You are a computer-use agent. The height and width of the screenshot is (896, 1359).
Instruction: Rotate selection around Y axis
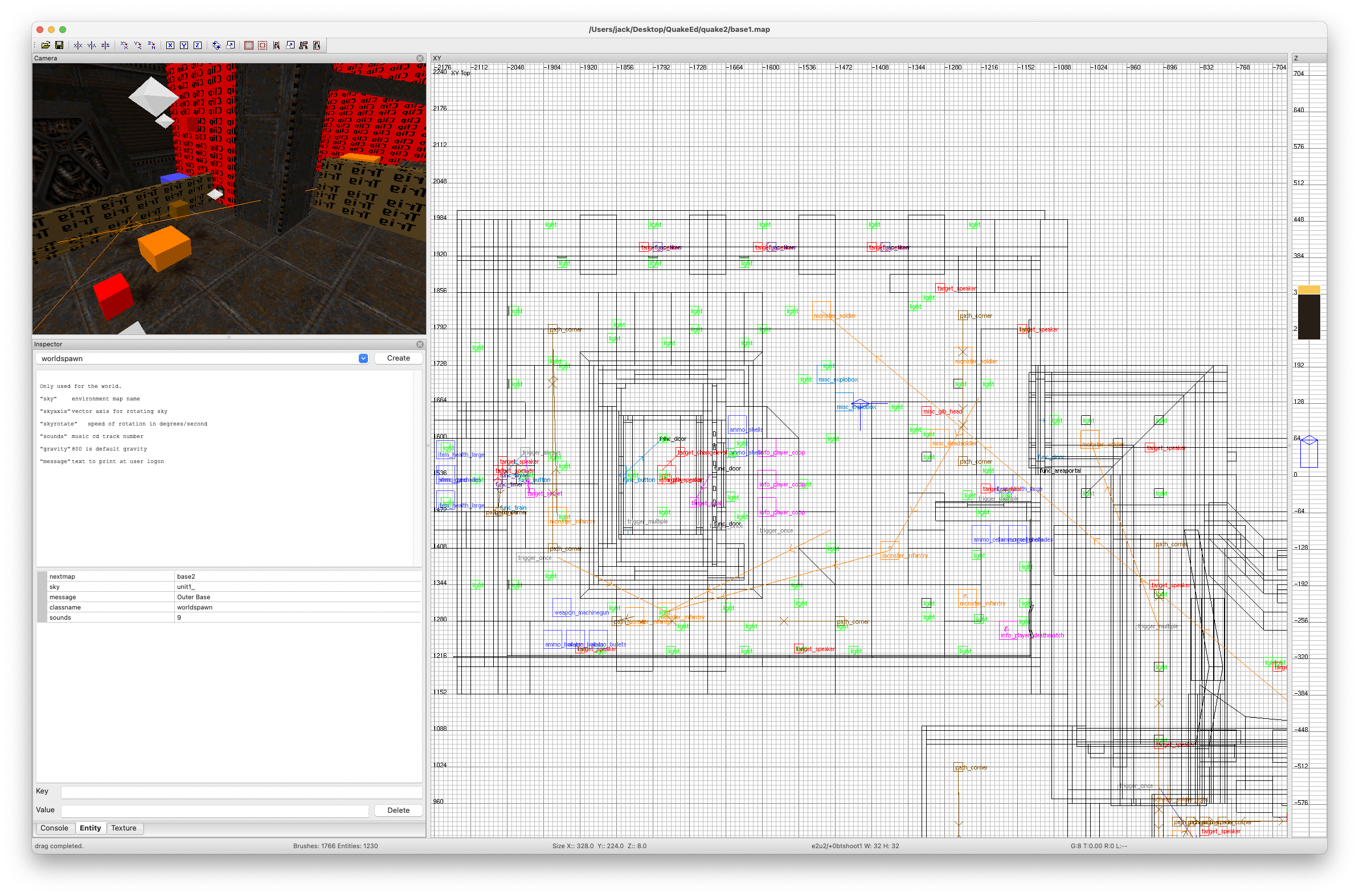tap(138, 45)
